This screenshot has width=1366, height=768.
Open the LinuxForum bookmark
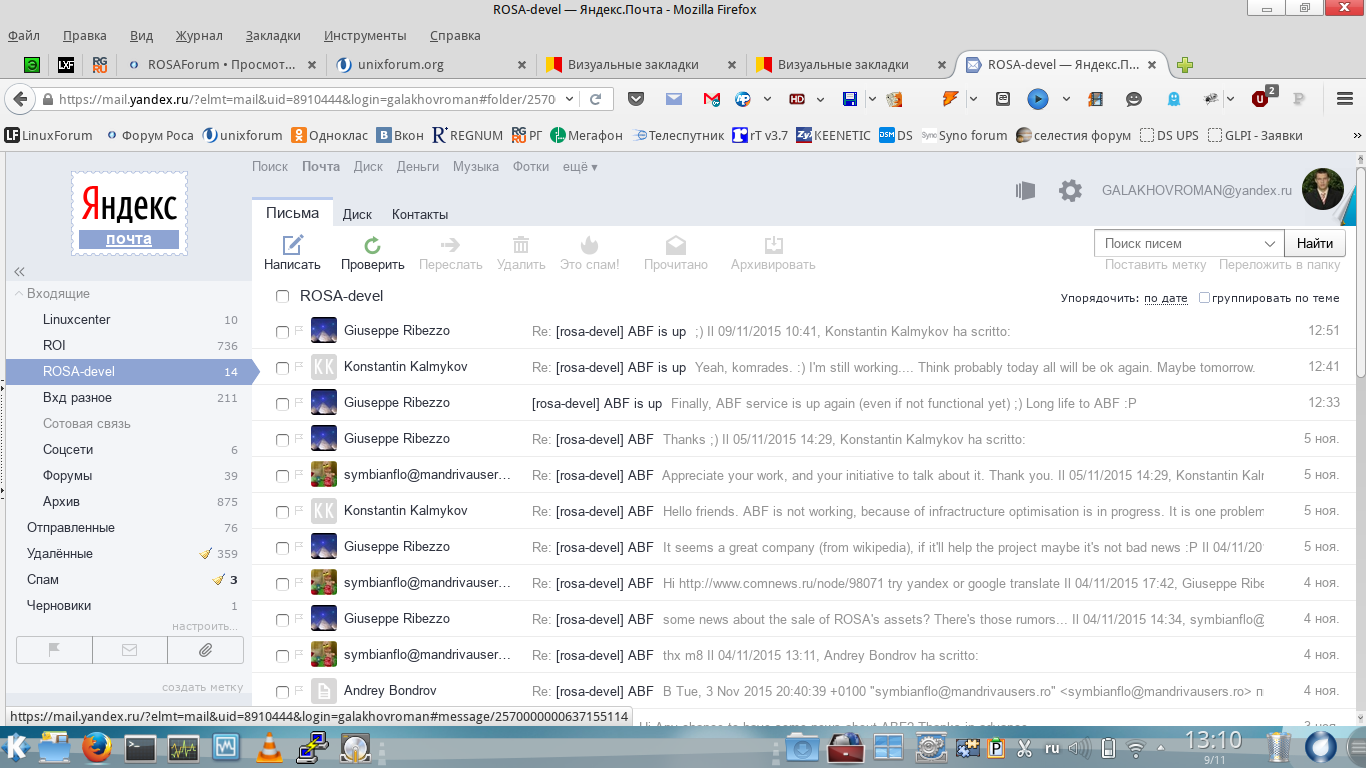tap(49, 135)
